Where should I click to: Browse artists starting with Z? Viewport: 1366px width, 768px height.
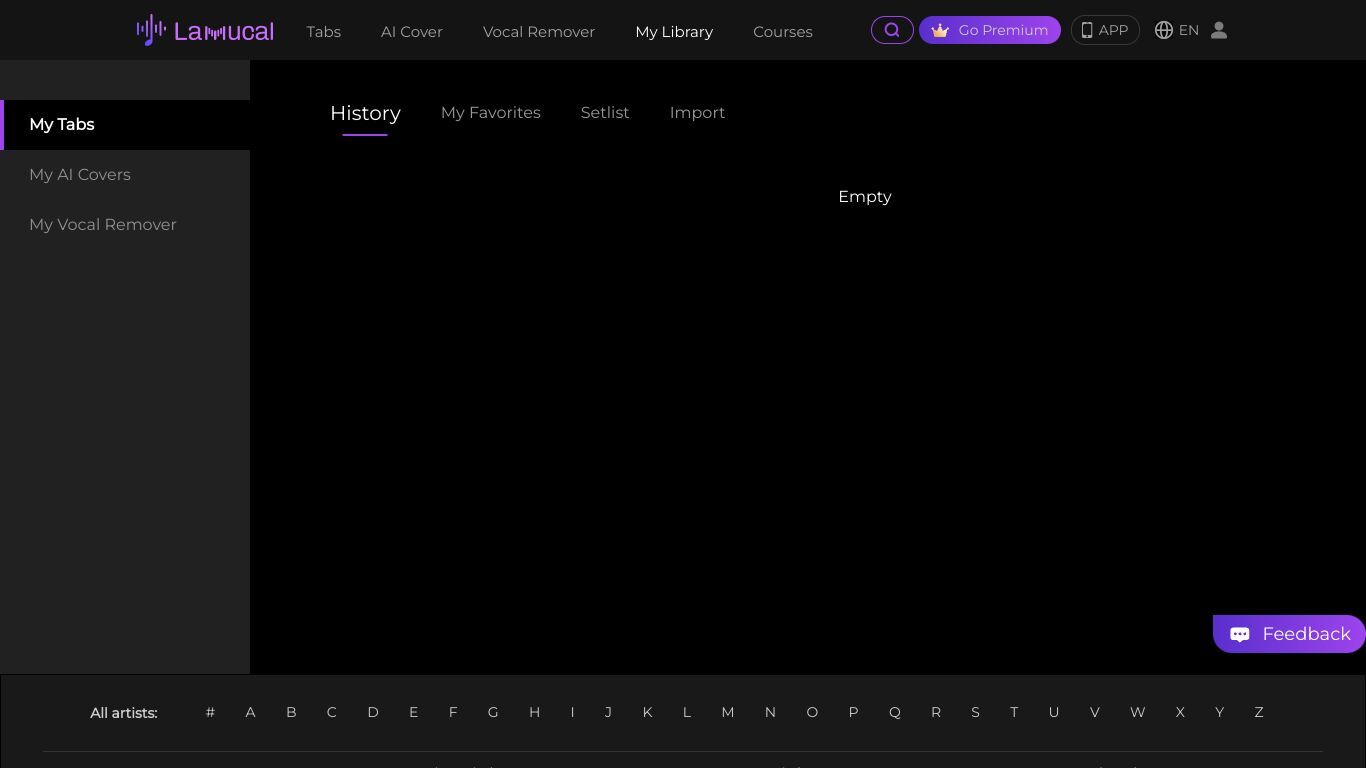click(1259, 712)
